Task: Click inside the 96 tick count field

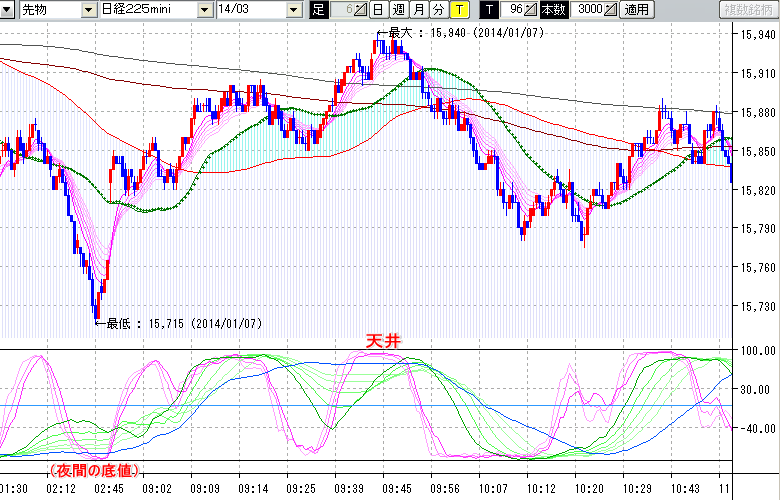Action: point(514,10)
